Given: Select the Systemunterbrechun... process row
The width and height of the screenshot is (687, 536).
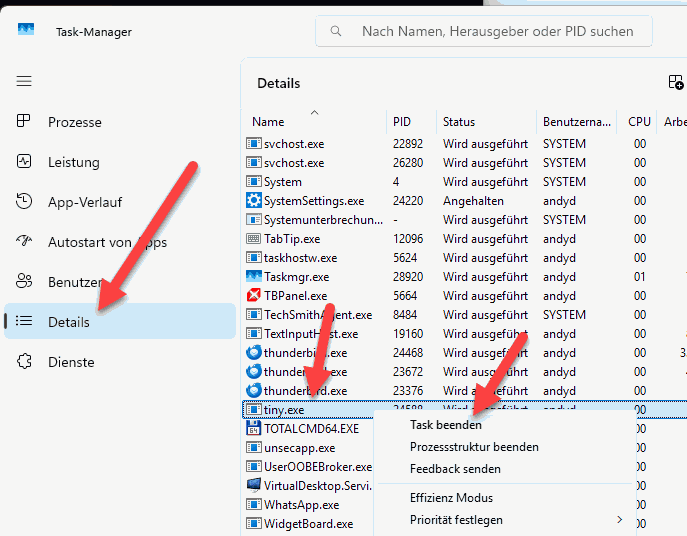Looking at the screenshot, I should tap(464, 219).
